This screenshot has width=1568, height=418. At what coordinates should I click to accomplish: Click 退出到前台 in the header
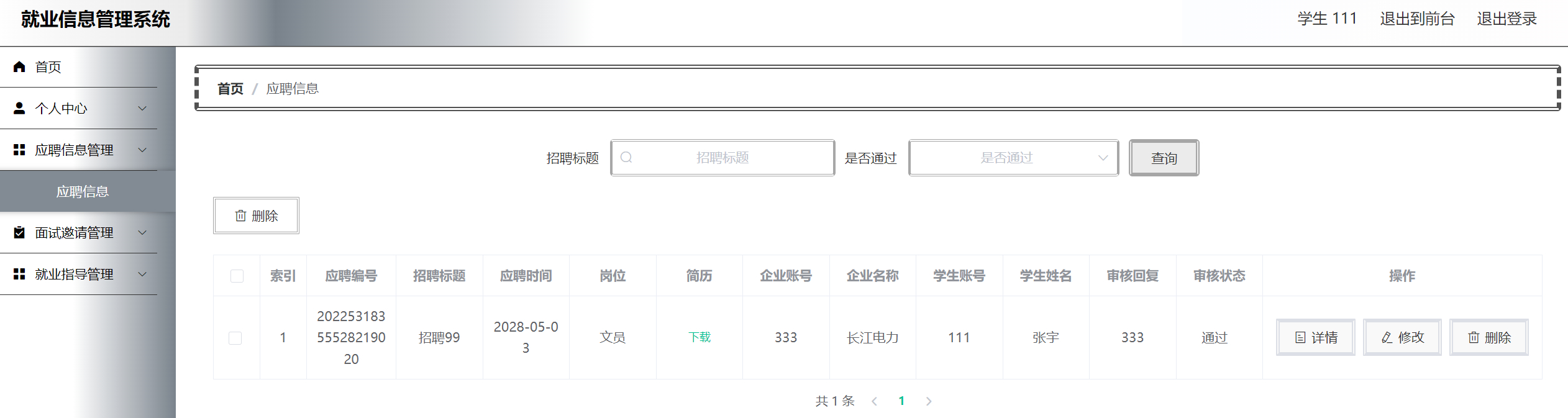pos(1417,19)
